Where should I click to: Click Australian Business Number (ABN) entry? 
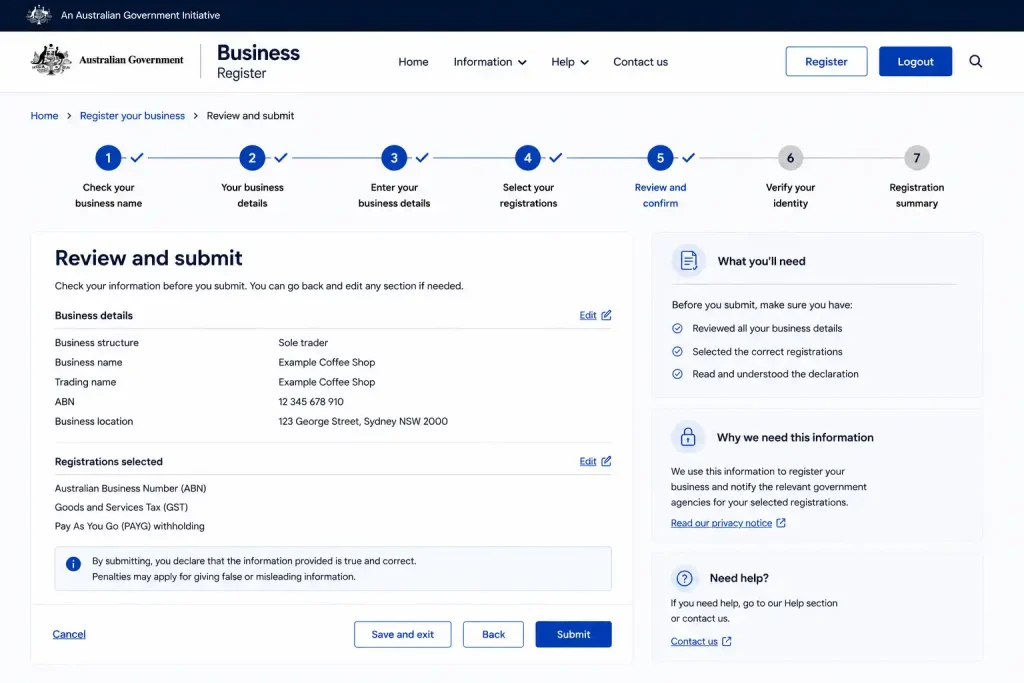coord(131,488)
